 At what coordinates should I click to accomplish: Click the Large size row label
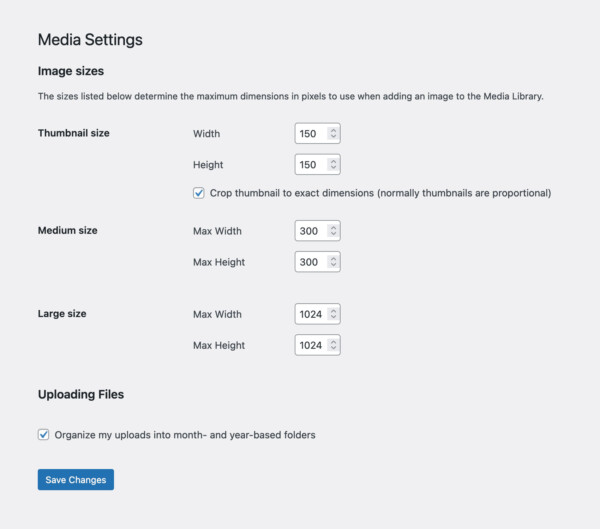pos(62,314)
